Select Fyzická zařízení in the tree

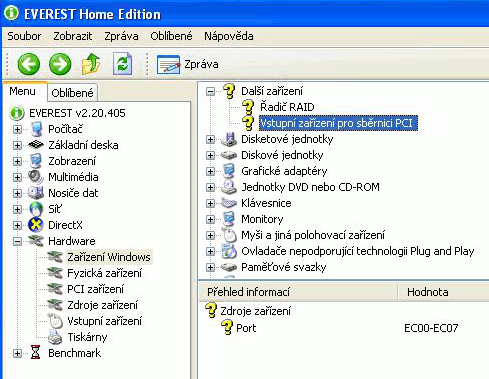coord(104,273)
